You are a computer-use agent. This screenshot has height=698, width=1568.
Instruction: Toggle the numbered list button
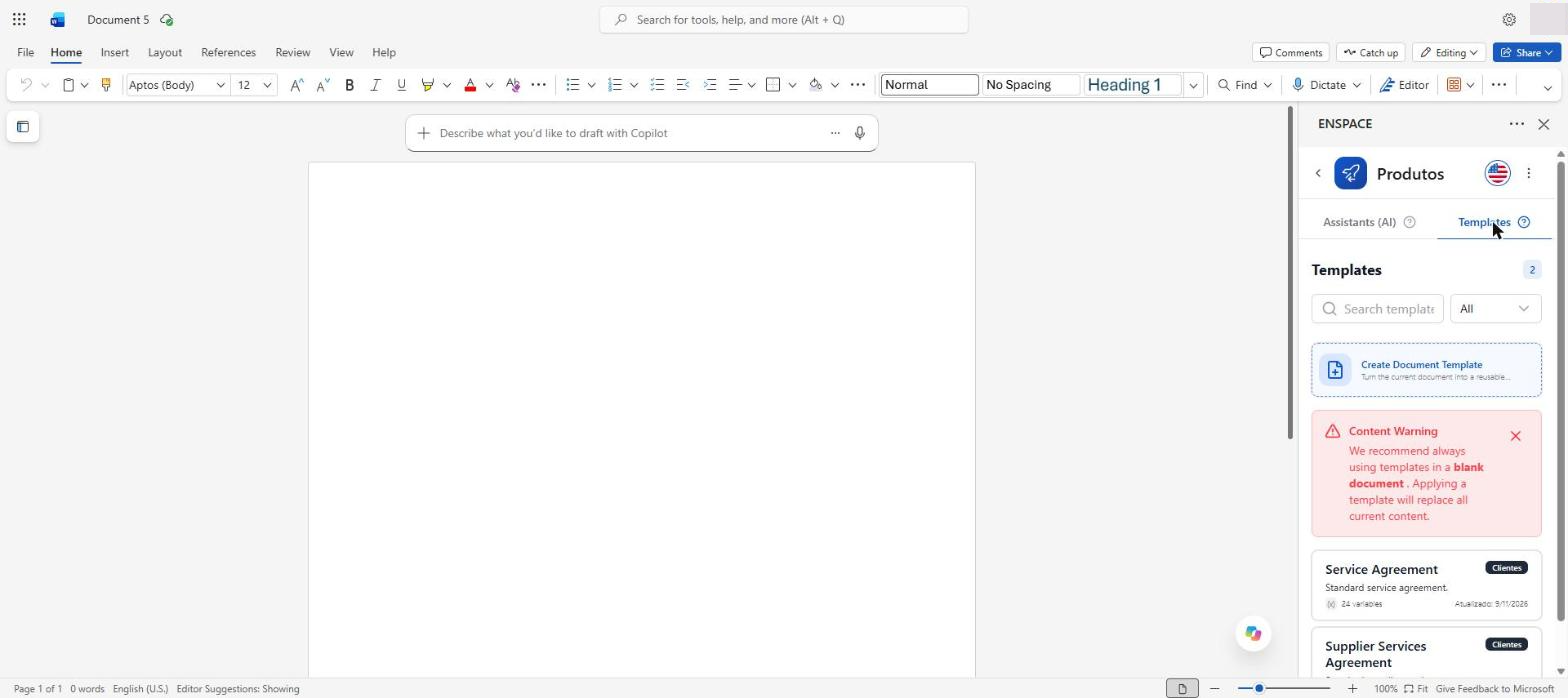[x=615, y=85]
